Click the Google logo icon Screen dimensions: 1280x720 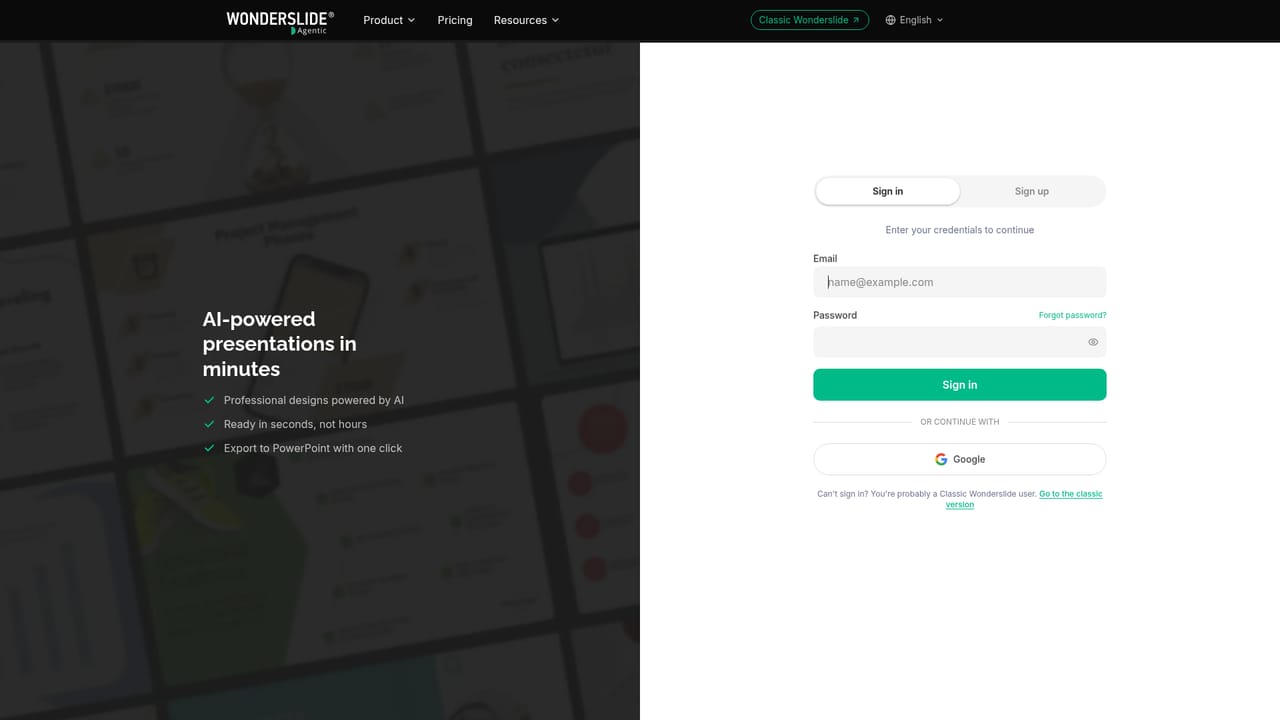941,459
